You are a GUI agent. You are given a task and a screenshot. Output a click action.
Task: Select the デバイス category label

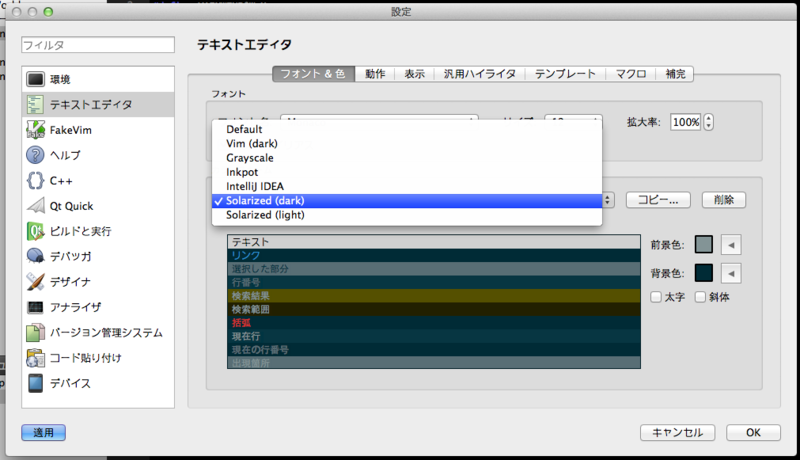[x=70, y=383]
